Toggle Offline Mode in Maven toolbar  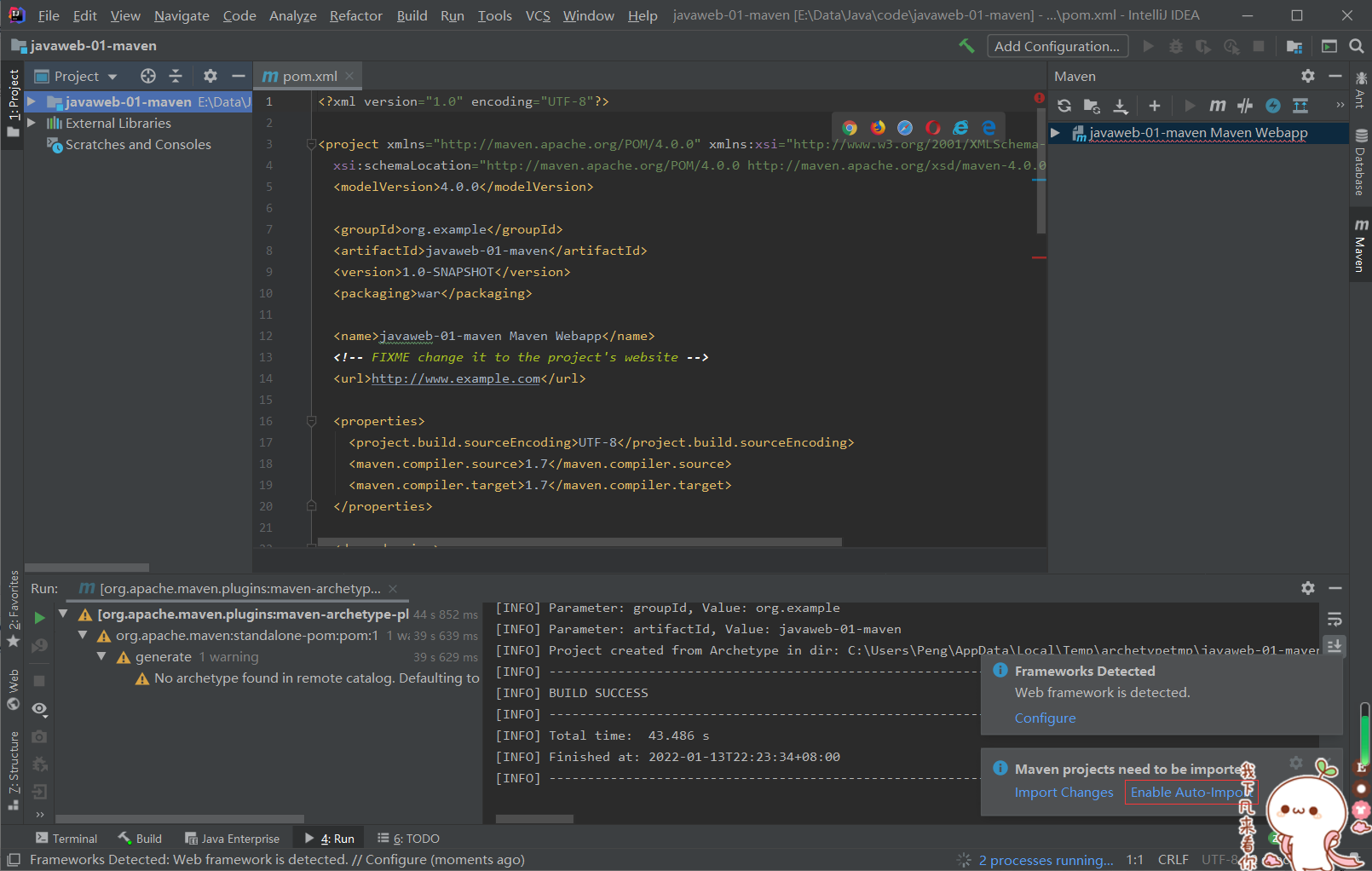(1245, 106)
